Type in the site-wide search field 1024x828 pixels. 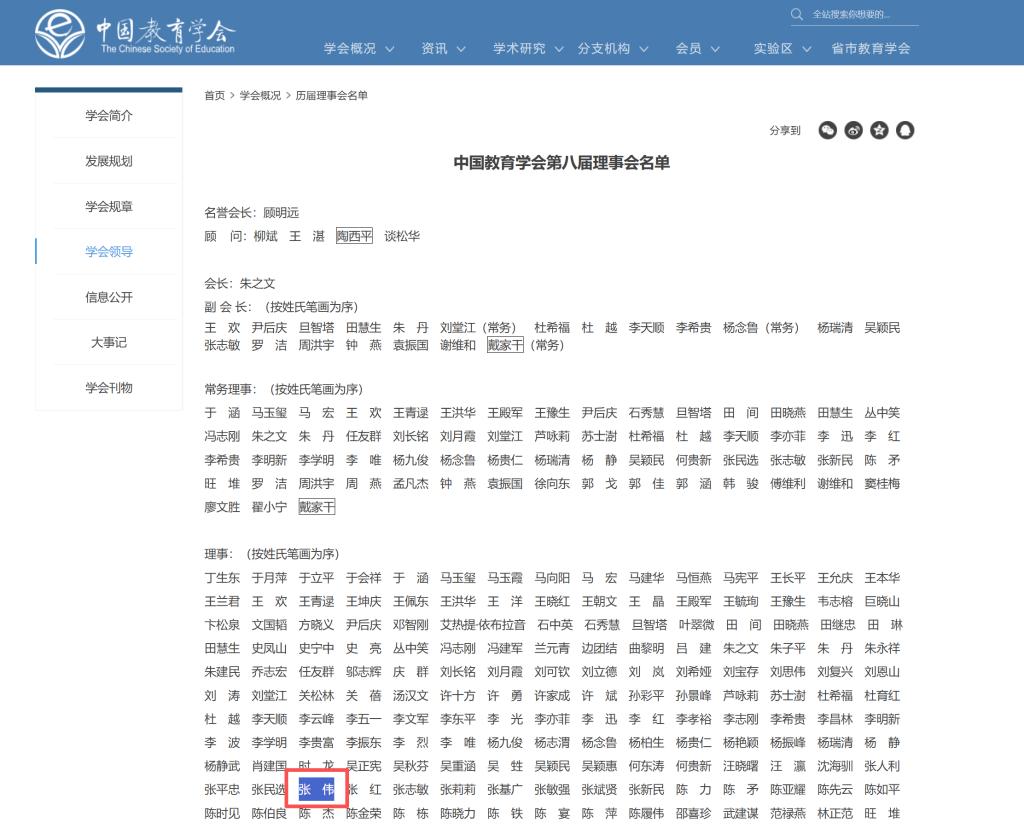tap(862, 14)
